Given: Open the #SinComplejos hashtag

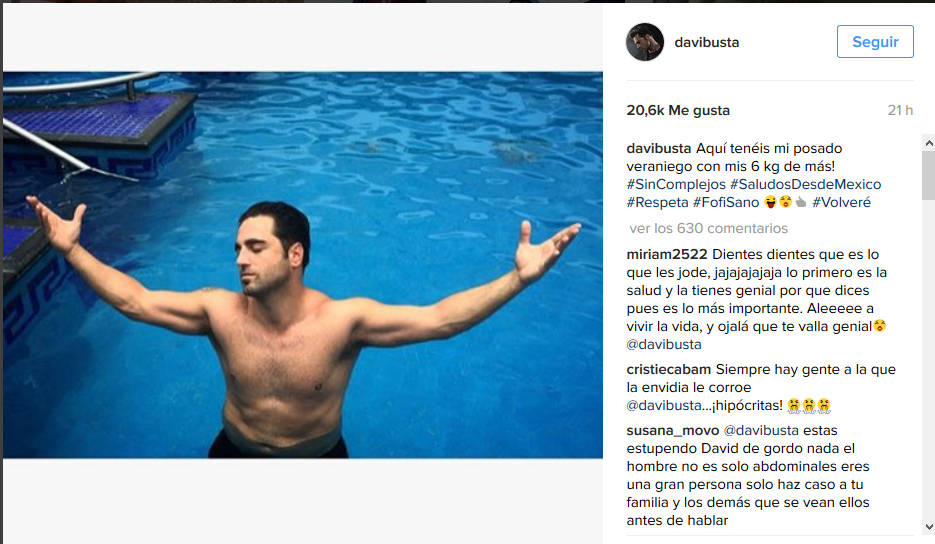Looking at the screenshot, I should click(676, 184).
